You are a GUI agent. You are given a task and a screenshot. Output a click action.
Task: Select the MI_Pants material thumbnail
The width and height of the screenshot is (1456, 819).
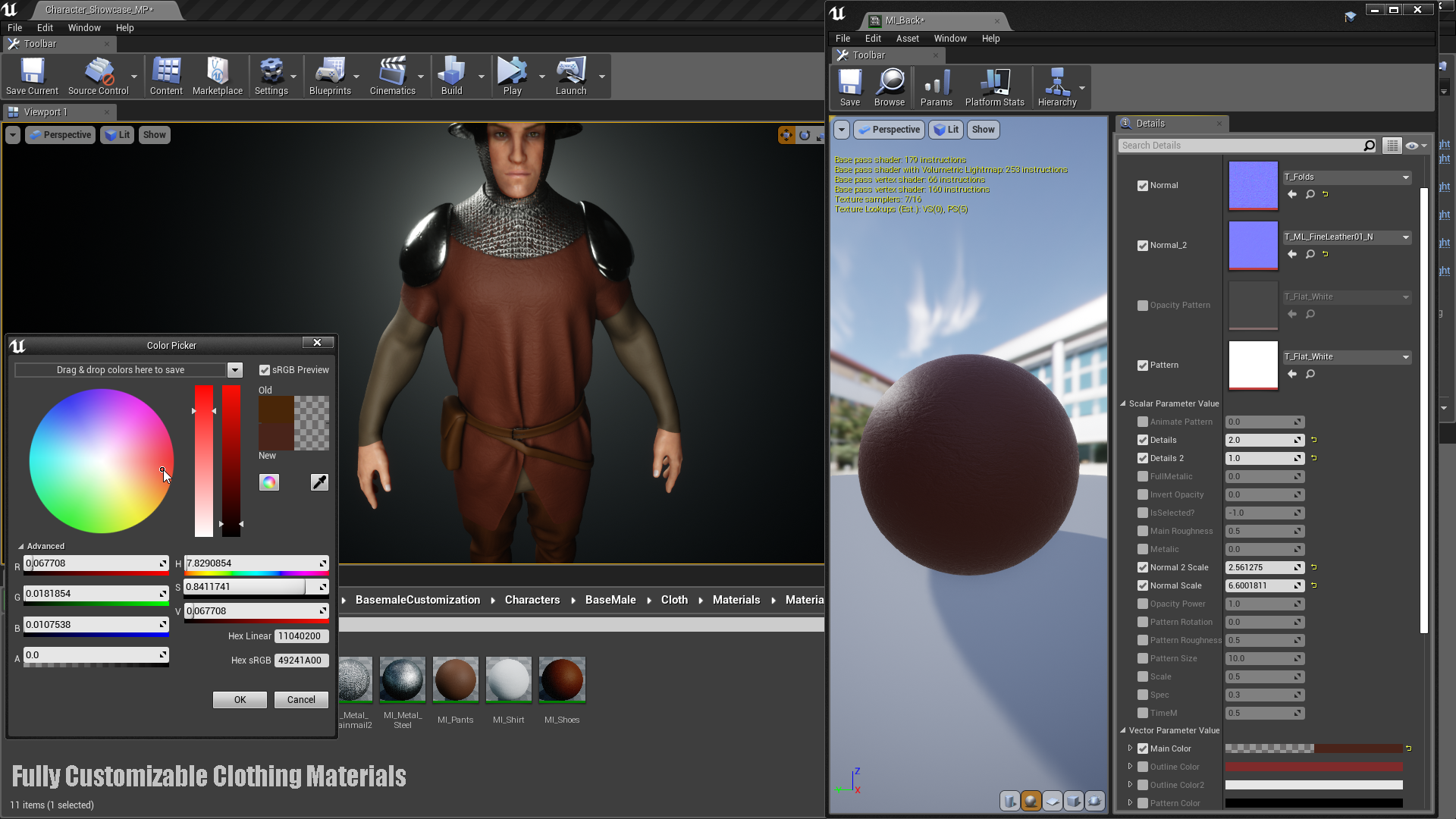coord(455,680)
